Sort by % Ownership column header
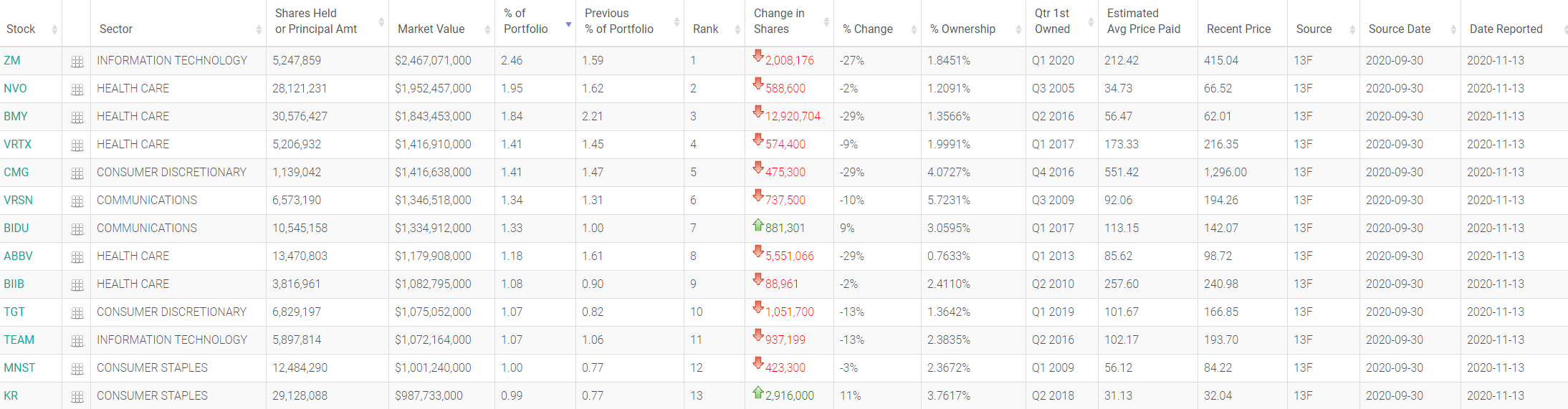The height and width of the screenshot is (409, 1568). click(963, 29)
